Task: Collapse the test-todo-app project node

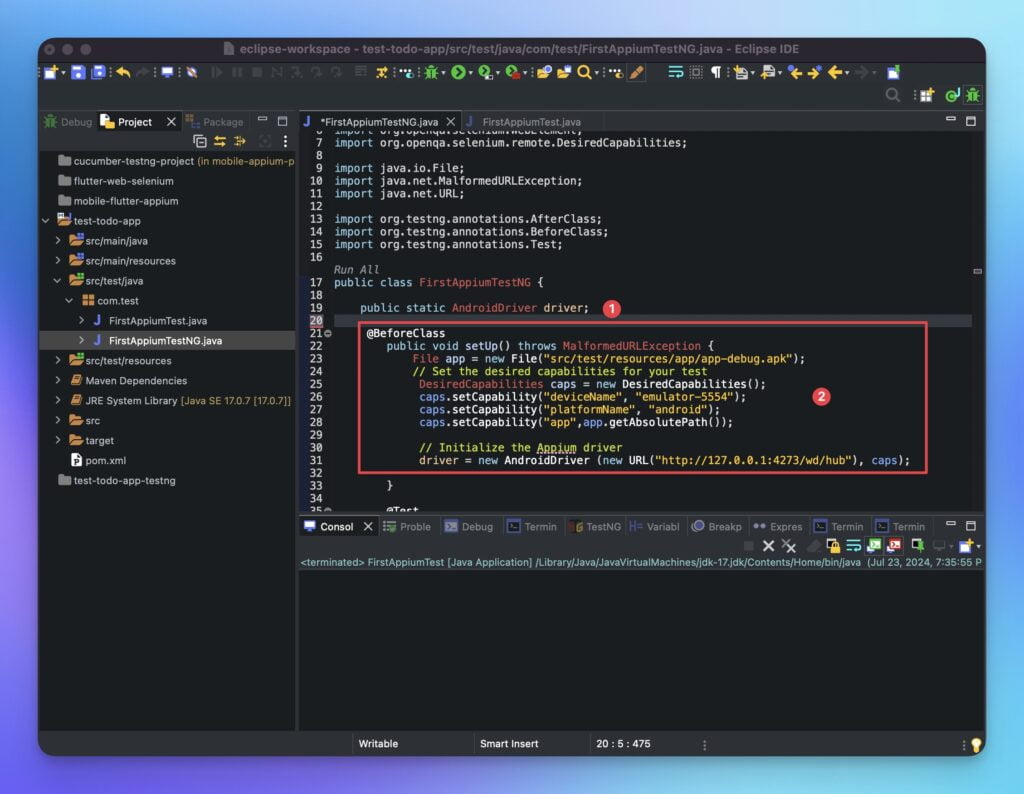Action: coord(46,221)
